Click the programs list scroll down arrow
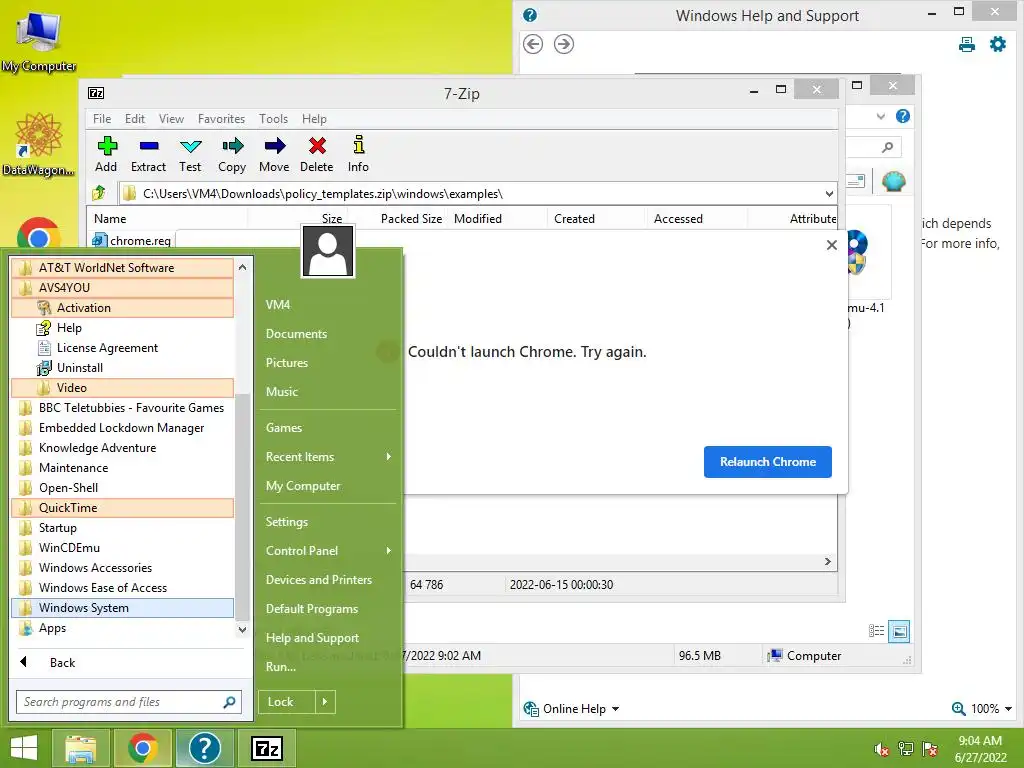The image size is (1024, 768). 242,630
